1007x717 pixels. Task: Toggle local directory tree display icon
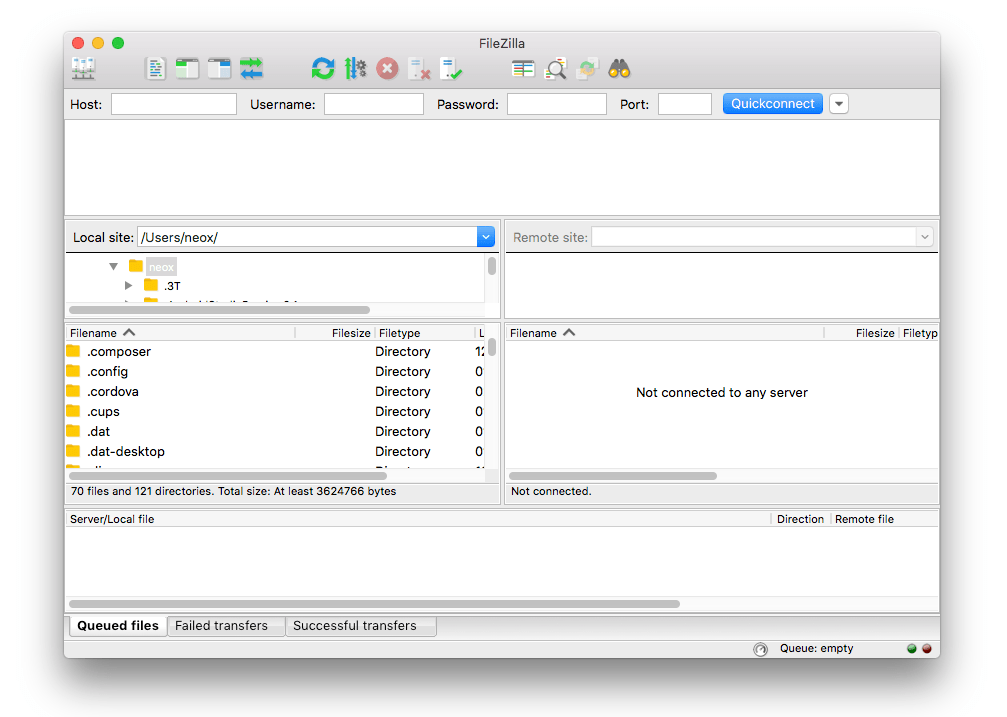pyautogui.click(x=187, y=68)
